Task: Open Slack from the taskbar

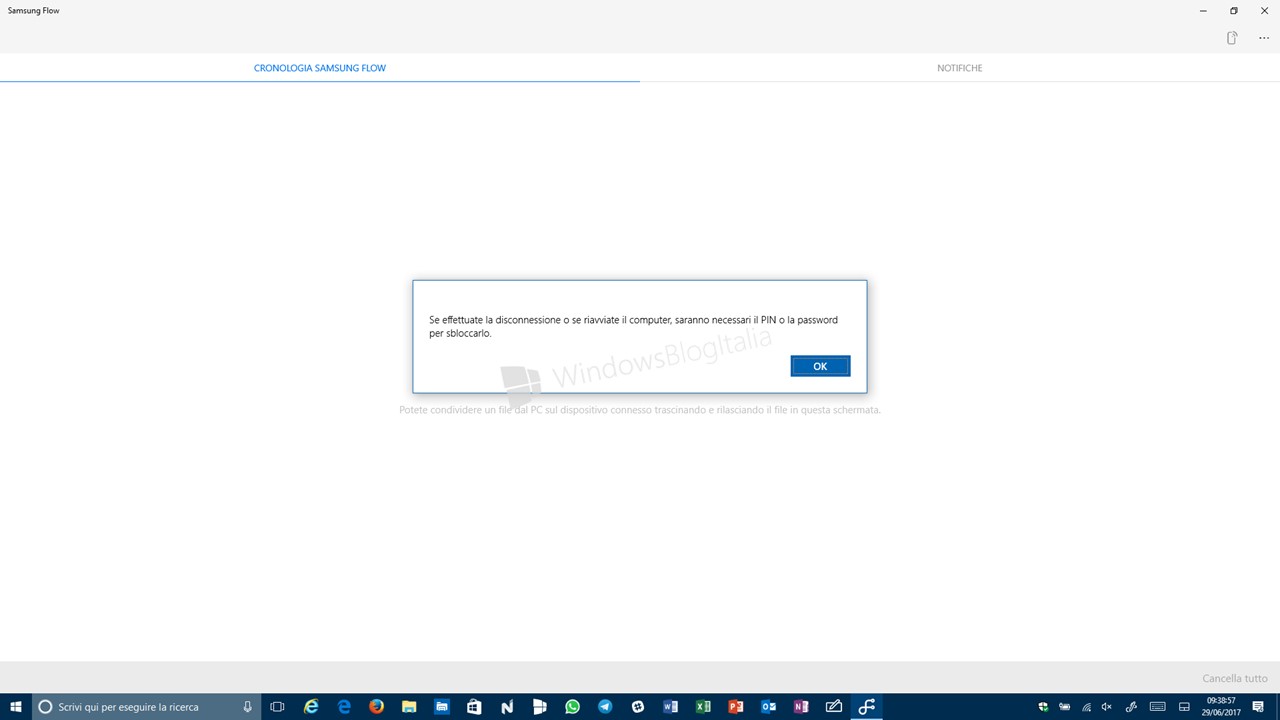Action: pyautogui.click(x=638, y=707)
